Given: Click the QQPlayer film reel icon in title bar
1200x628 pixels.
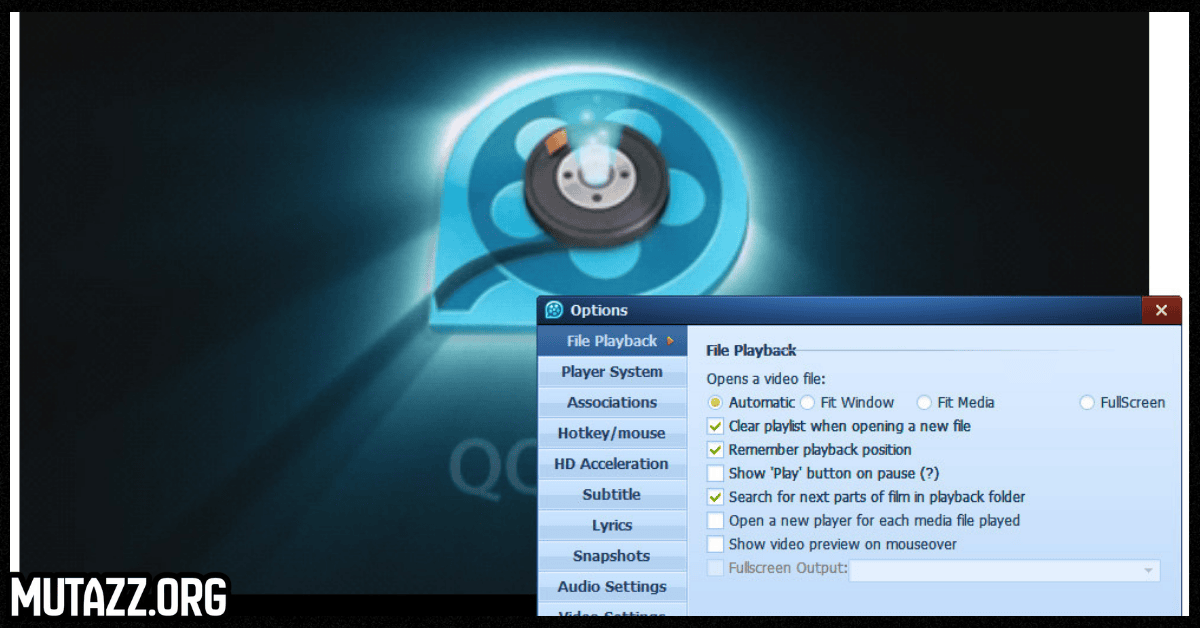Looking at the screenshot, I should pyautogui.click(x=553, y=310).
